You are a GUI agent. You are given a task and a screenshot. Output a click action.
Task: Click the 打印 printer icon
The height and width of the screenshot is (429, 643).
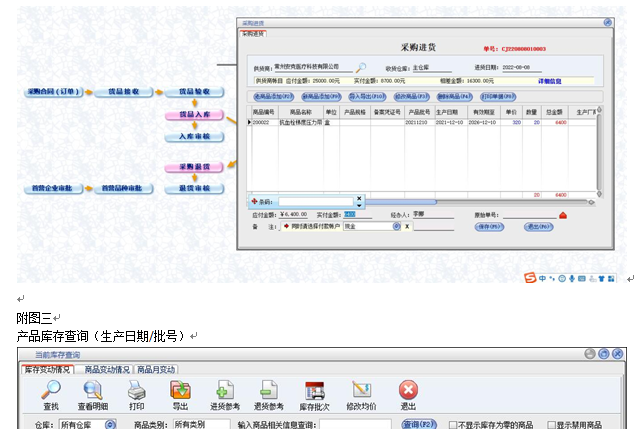137,391
